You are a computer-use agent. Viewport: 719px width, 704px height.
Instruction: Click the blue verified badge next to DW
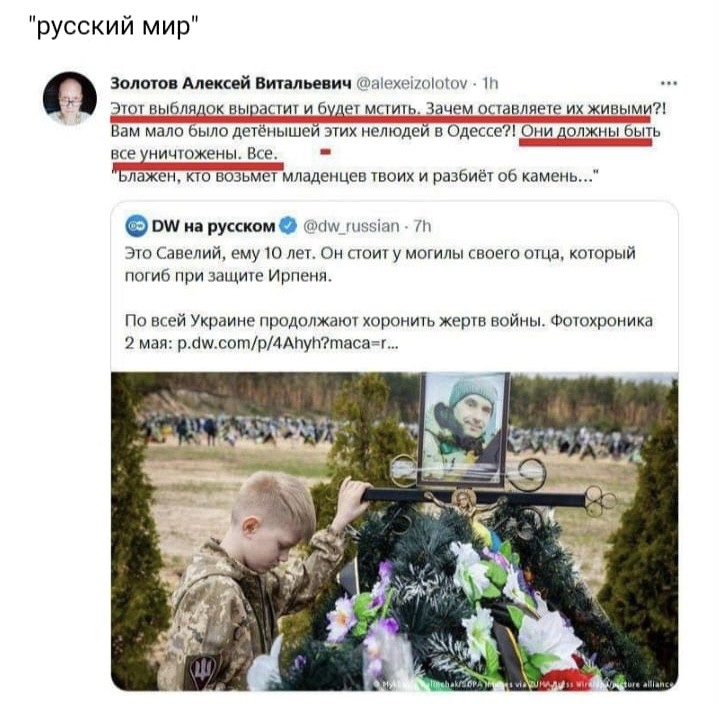tap(288, 226)
